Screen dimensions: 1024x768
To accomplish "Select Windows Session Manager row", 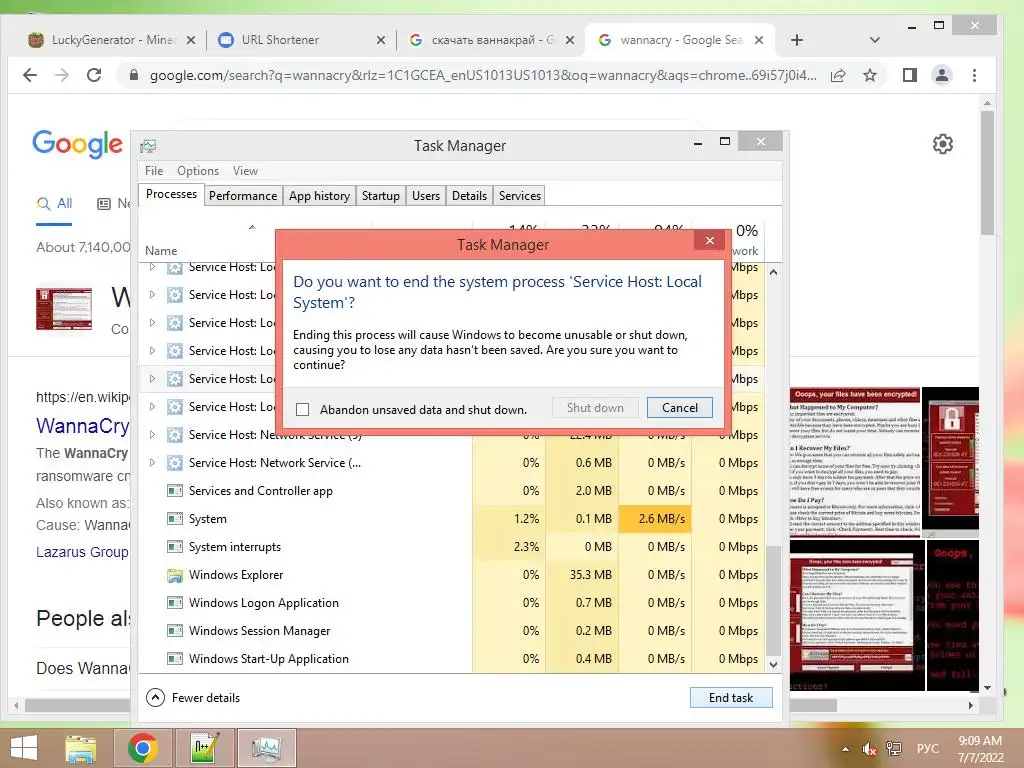I will pos(451,631).
